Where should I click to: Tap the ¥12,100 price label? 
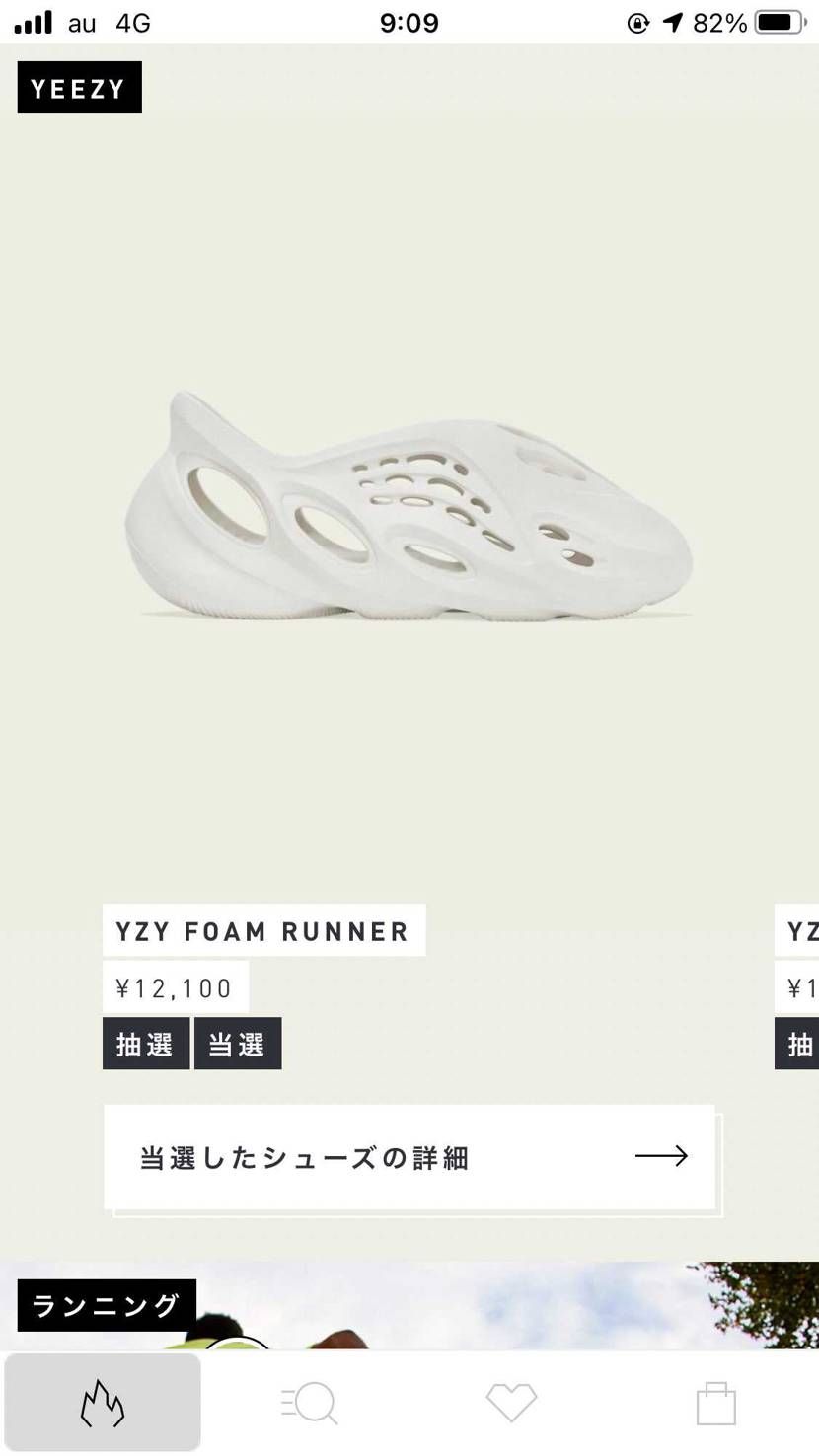point(176,987)
